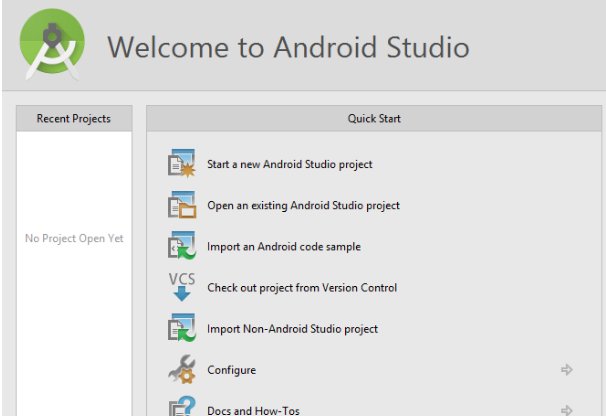Click the Quick Start panel header
Screen dimensions: 606x416
[x=374, y=119]
